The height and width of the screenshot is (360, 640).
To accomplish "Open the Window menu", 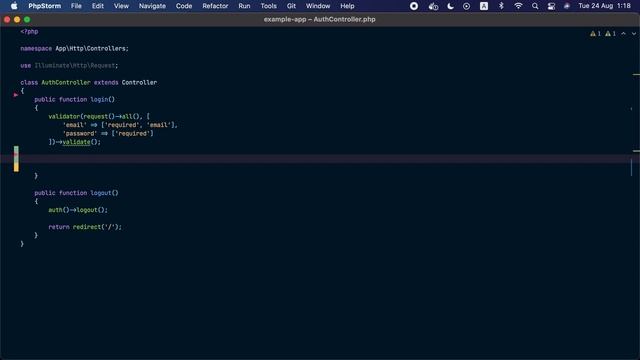I will click(318, 6).
